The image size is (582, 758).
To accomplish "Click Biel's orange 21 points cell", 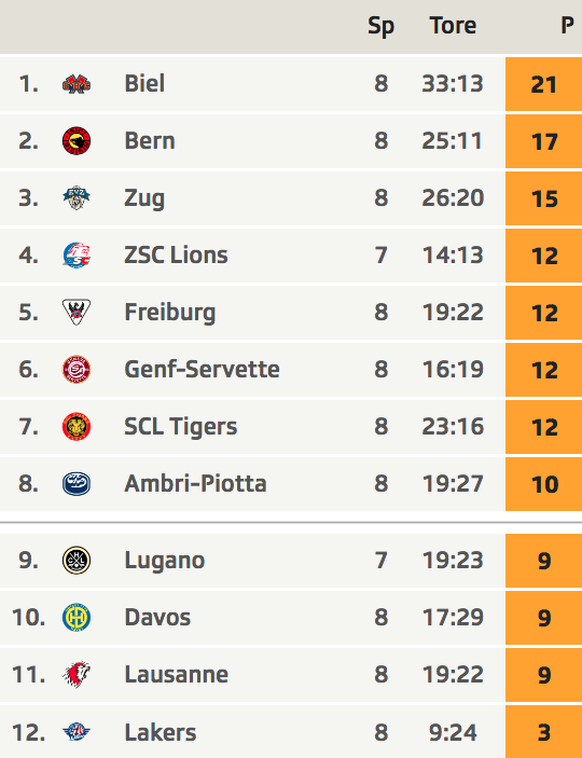I will tap(544, 84).
